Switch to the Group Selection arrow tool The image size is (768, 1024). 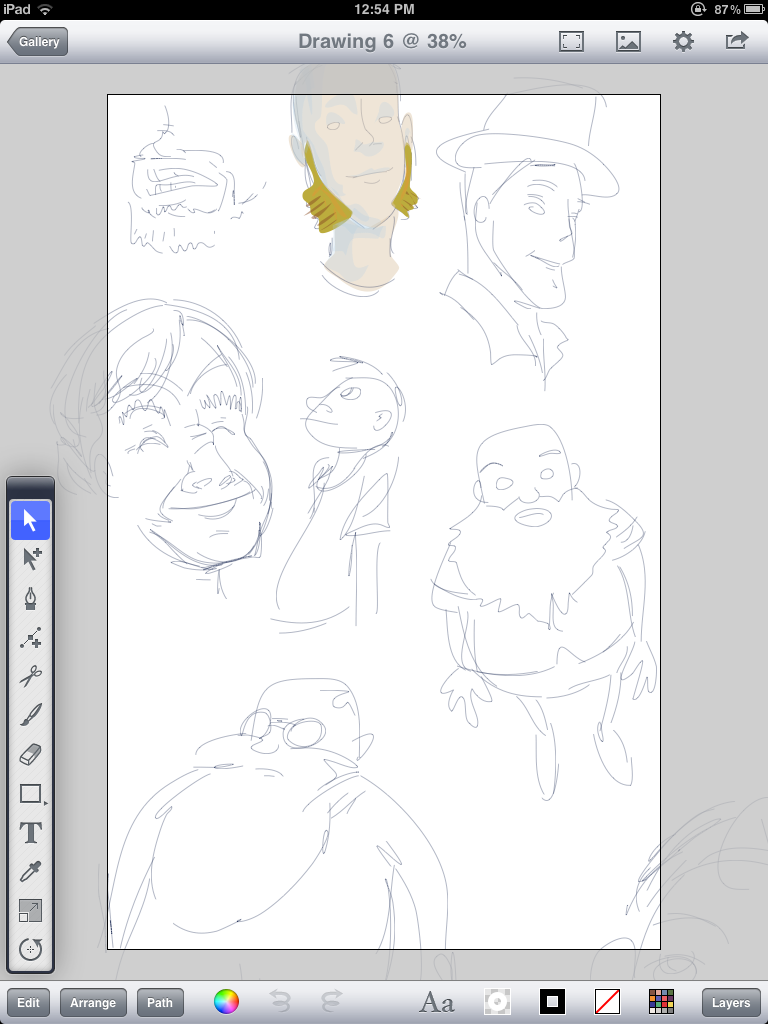pos(30,559)
